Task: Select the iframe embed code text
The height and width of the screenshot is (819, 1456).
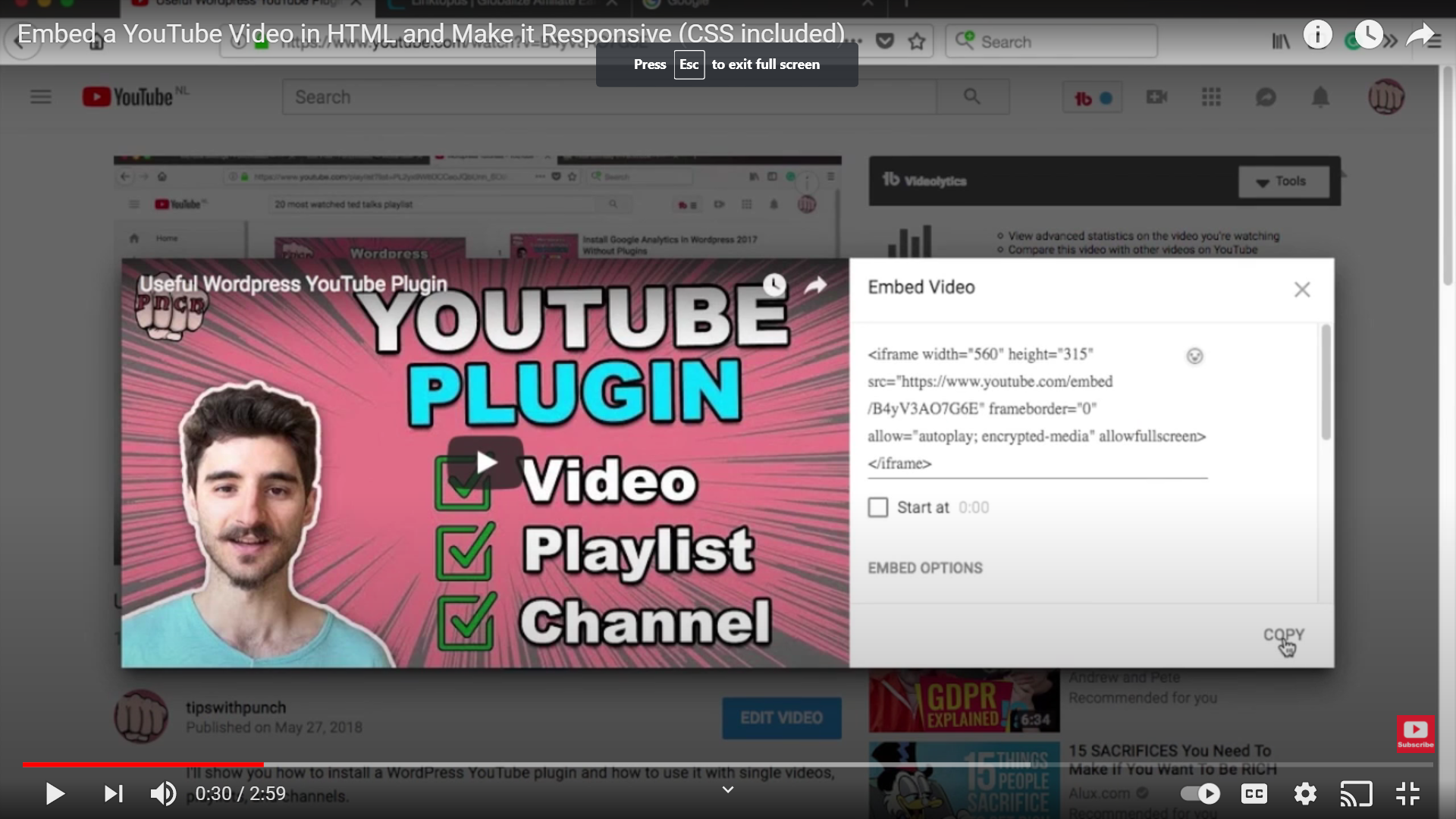Action: pos(1037,409)
